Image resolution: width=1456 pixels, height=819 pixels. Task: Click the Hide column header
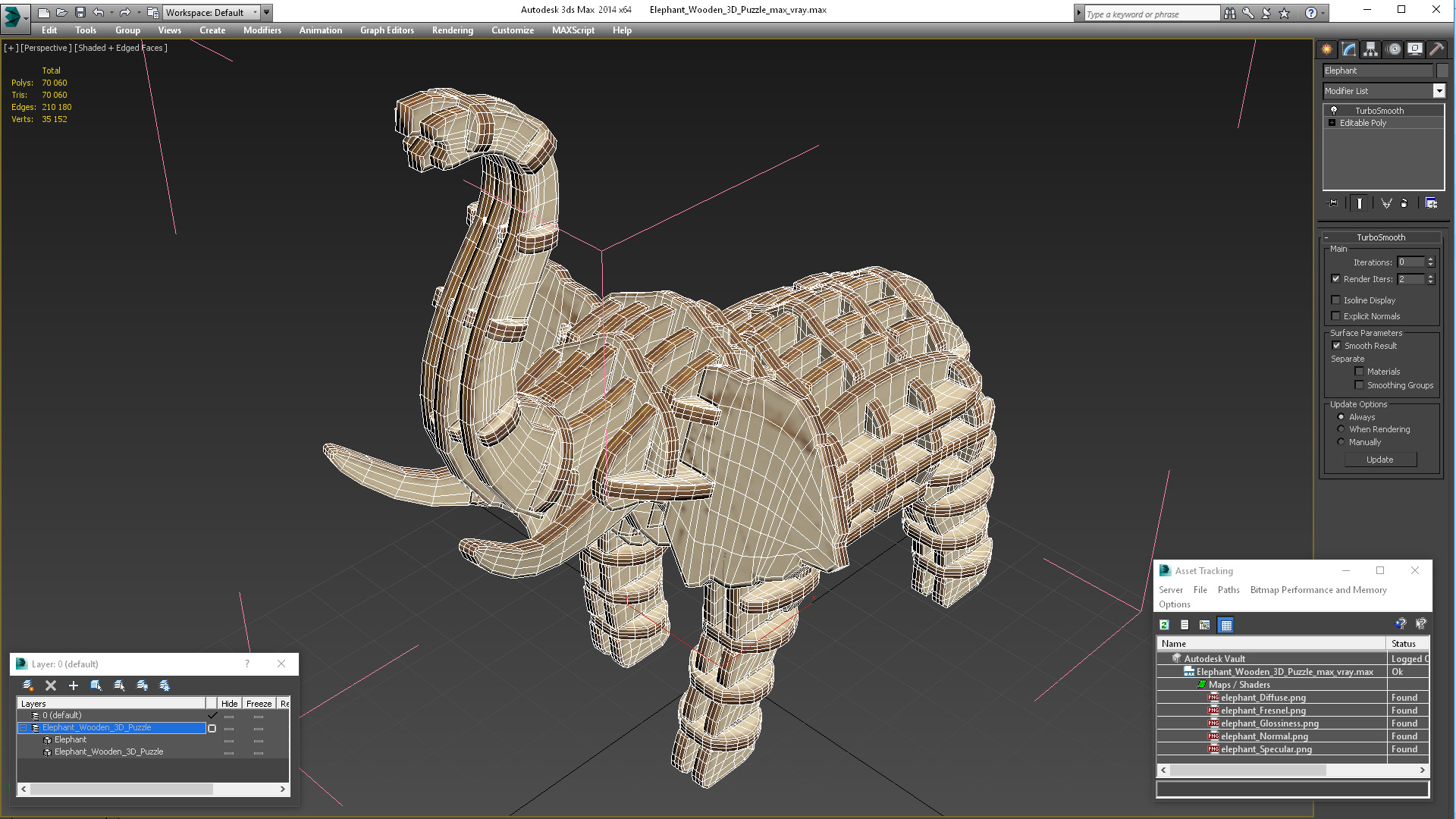pyautogui.click(x=229, y=704)
